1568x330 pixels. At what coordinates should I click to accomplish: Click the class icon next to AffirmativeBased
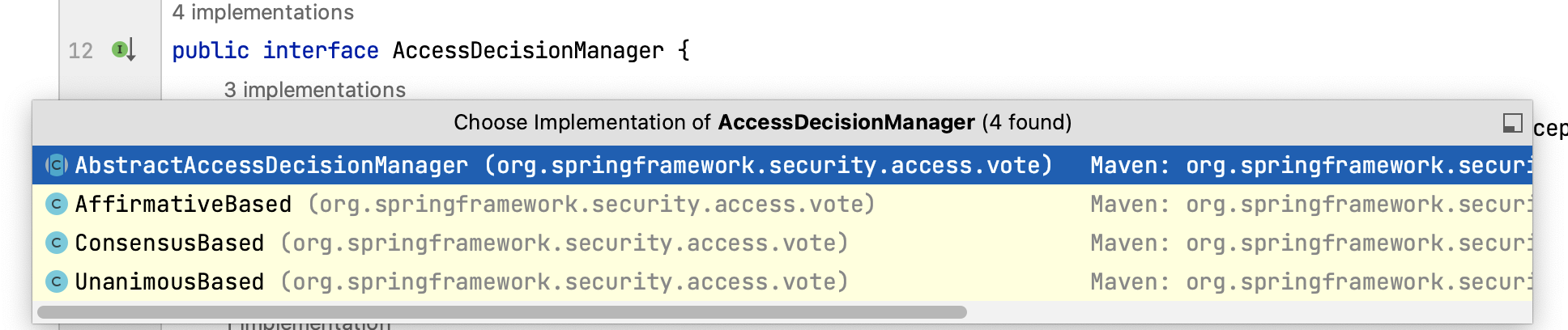point(56,204)
